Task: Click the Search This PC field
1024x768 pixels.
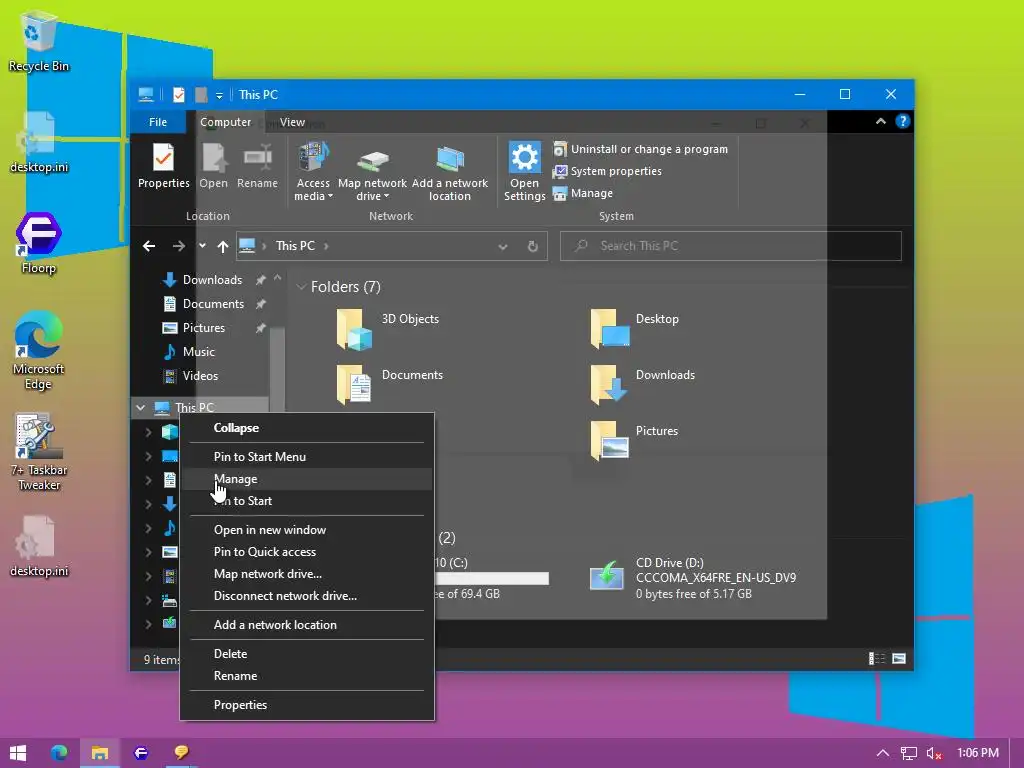Action: click(731, 246)
